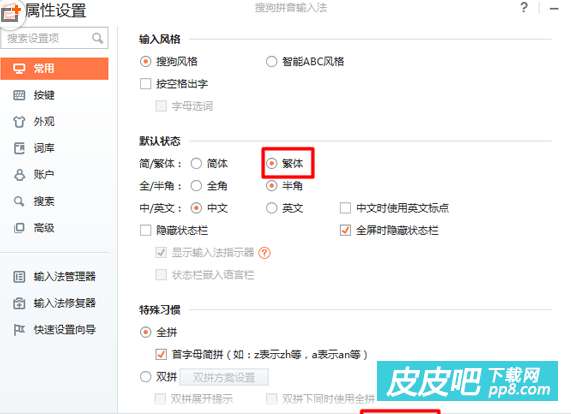Viewport: 571px width, 414px height.
Task: Minimize the 属性设置 window
Action: (x=554, y=8)
